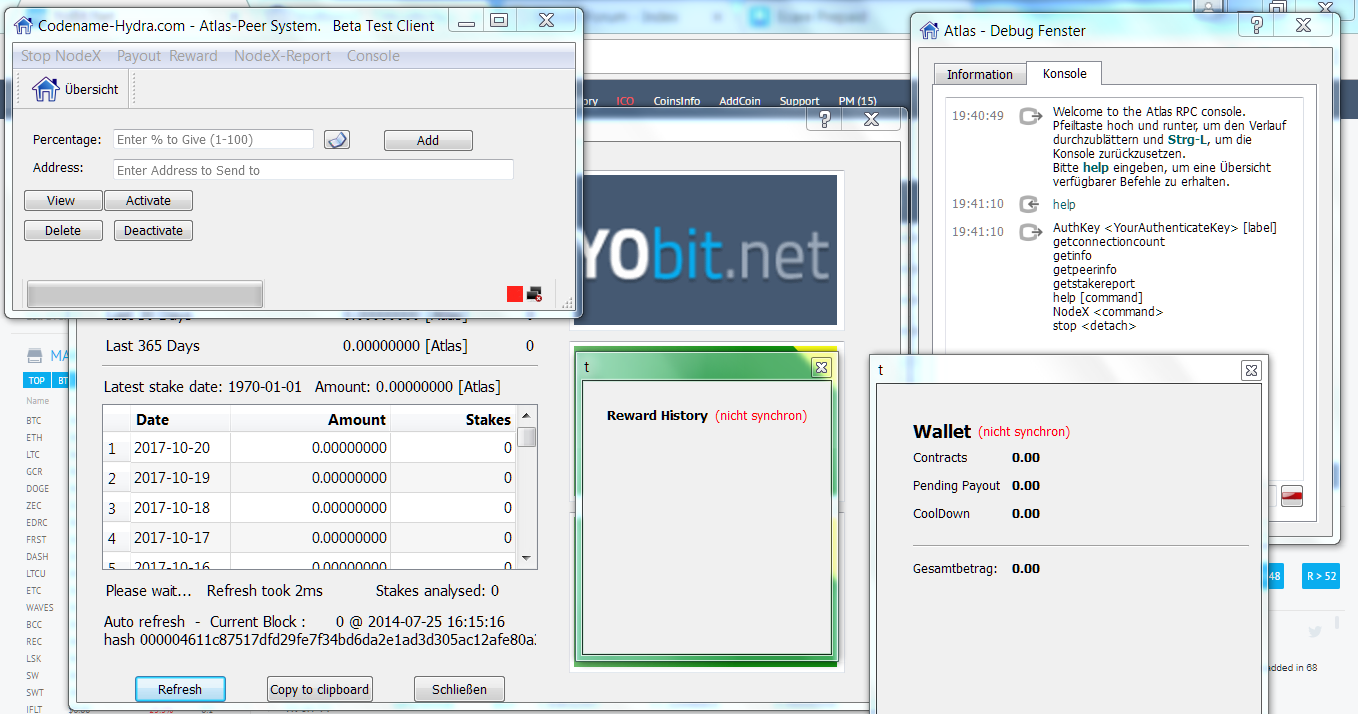Click the Delete button
The width and height of the screenshot is (1358, 714).
click(x=63, y=231)
